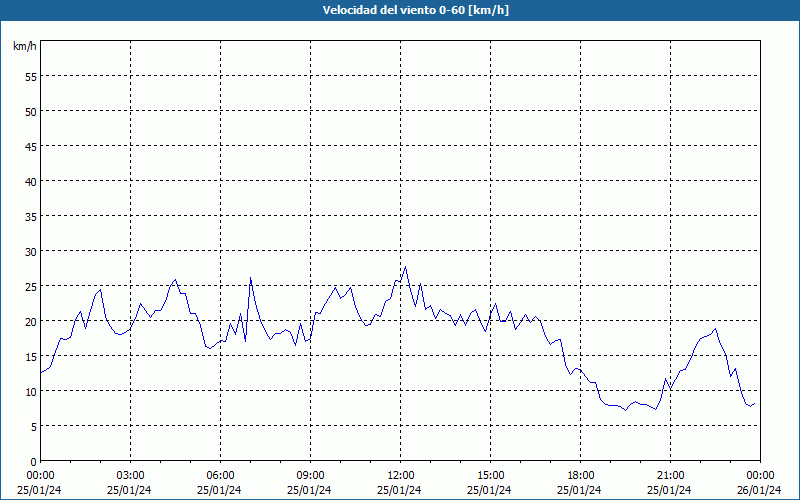Click the "26/01/24" date label
This screenshot has width=800, height=500.
point(759,490)
